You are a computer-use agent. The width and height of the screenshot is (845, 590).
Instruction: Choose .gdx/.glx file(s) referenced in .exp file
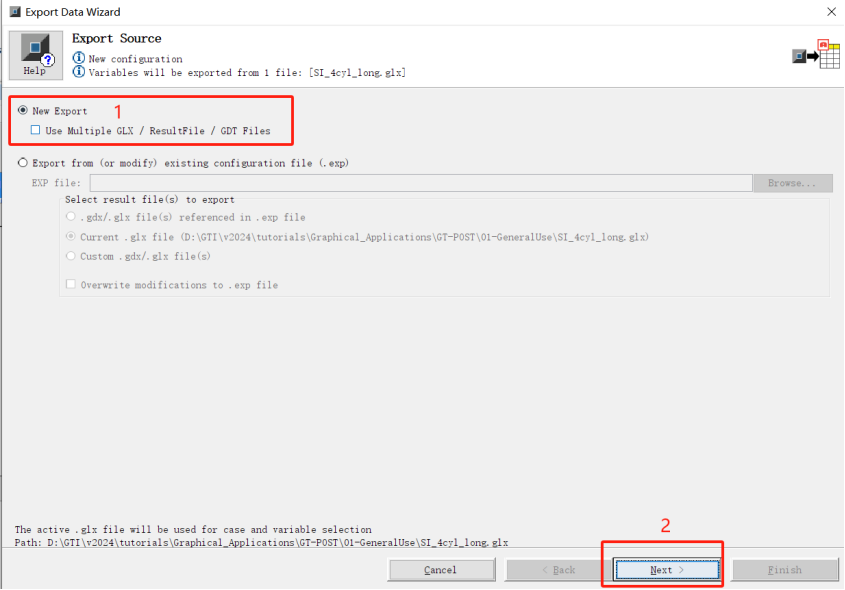[x=71, y=217]
